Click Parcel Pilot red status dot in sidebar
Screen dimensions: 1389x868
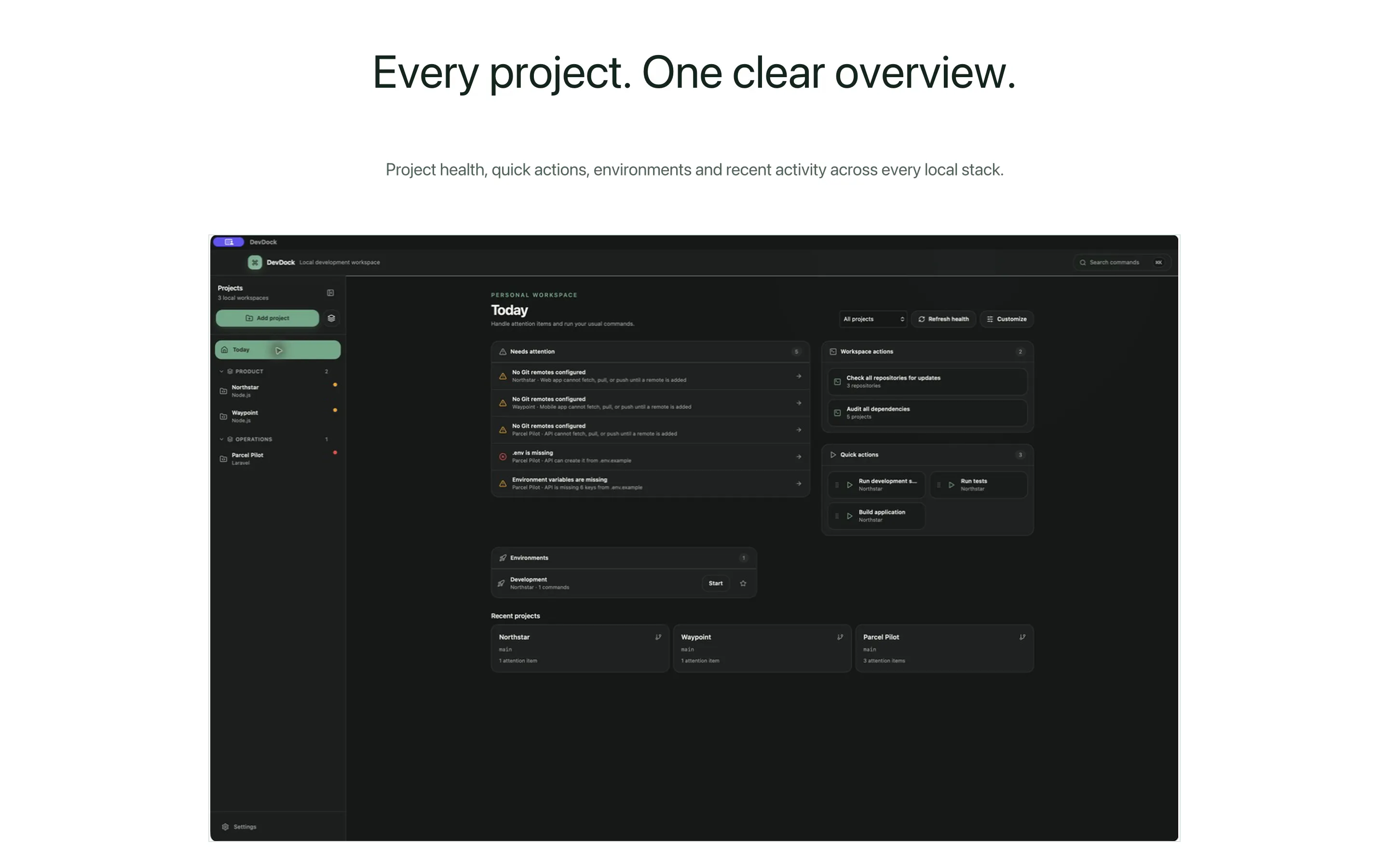335,452
